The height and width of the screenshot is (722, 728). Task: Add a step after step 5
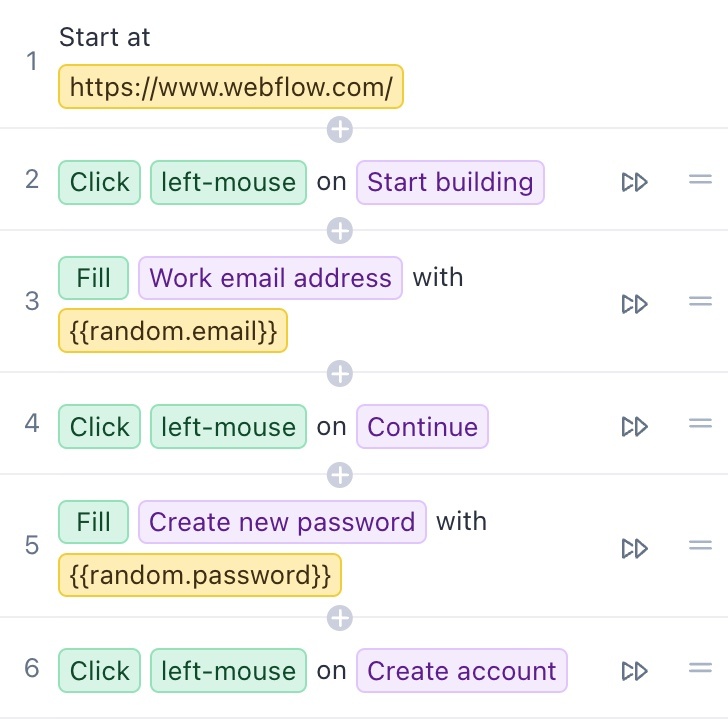coord(340,618)
